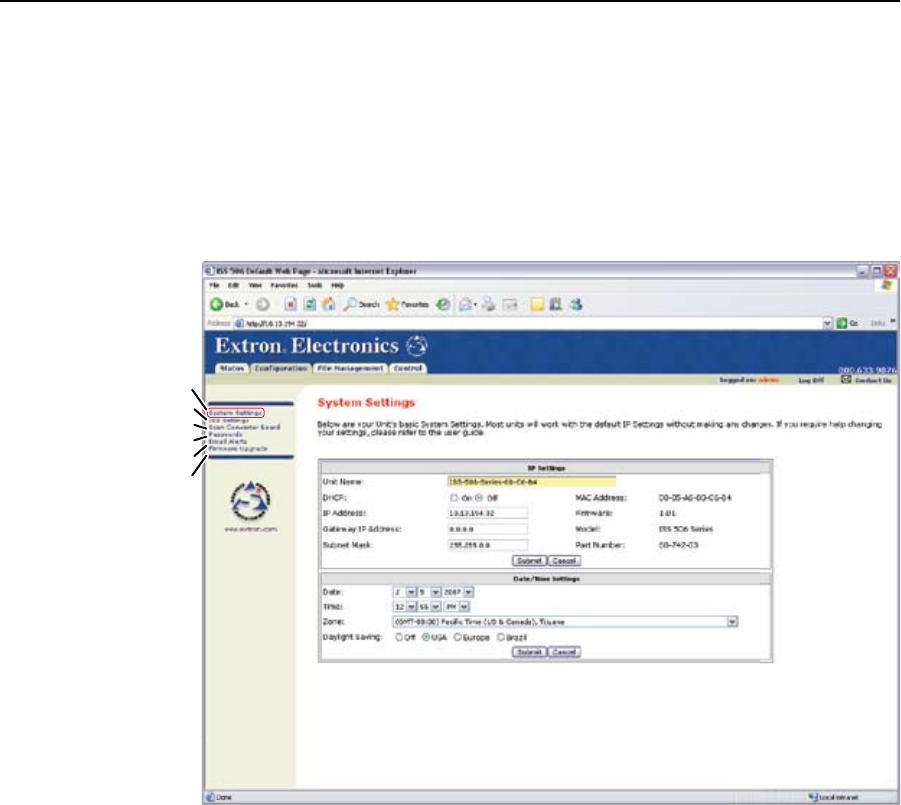The height and width of the screenshot is (805, 901).
Task: Refresh the page using the Refresh icon
Action: click(x=310, y=305)
